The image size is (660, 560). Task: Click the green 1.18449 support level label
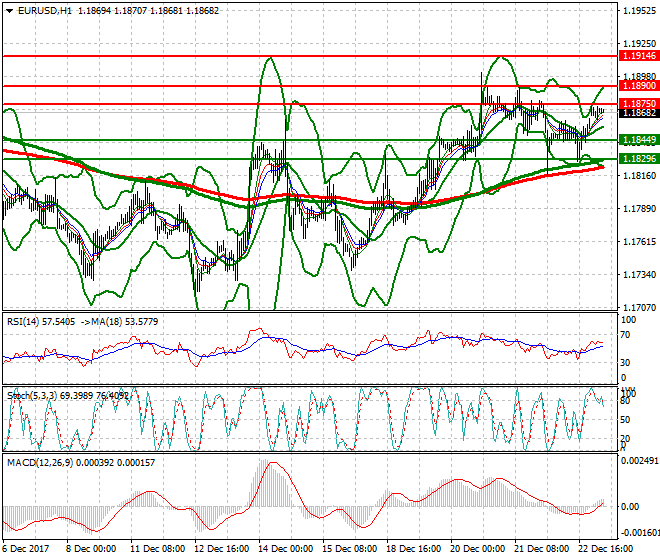[x=639, y=140]
